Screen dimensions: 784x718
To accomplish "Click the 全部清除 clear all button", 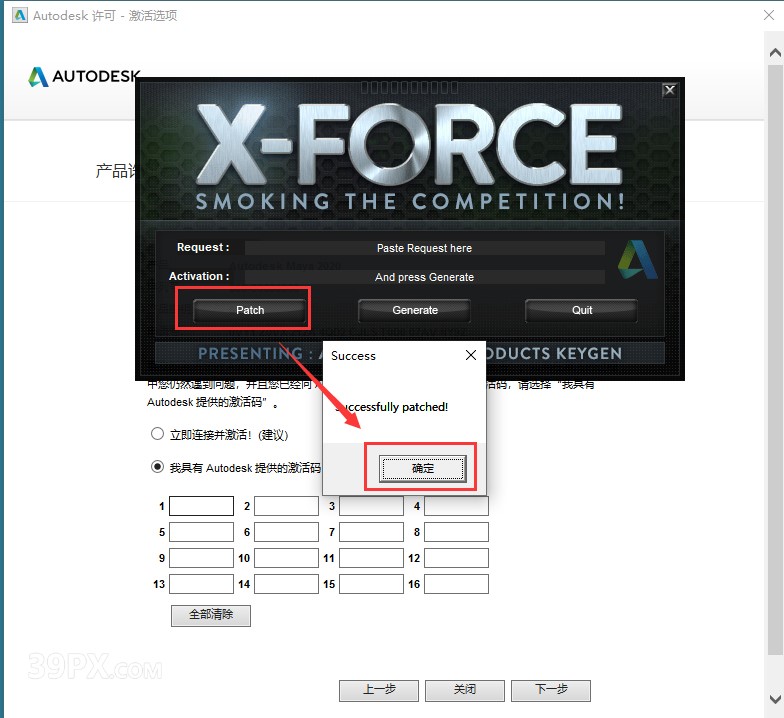I will (211, 616).
